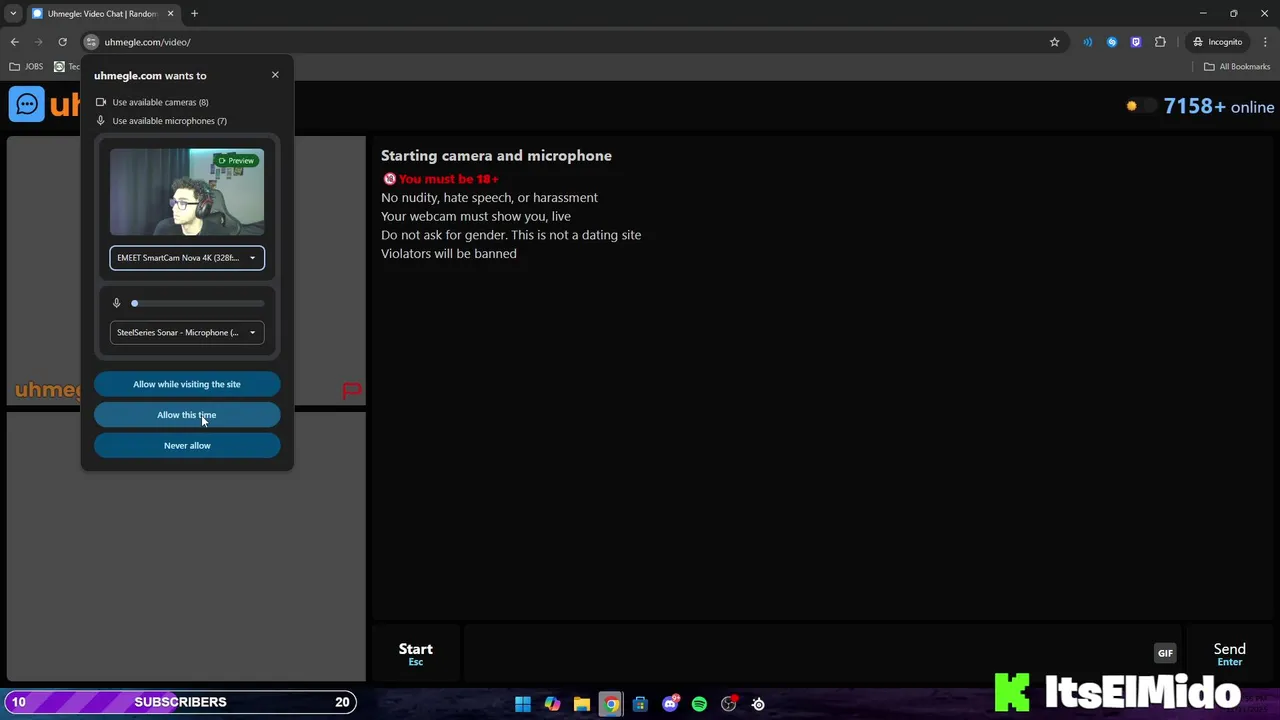Open Windows Start menu
This screenshot has height=720, width=1280.
coord(523,704)
